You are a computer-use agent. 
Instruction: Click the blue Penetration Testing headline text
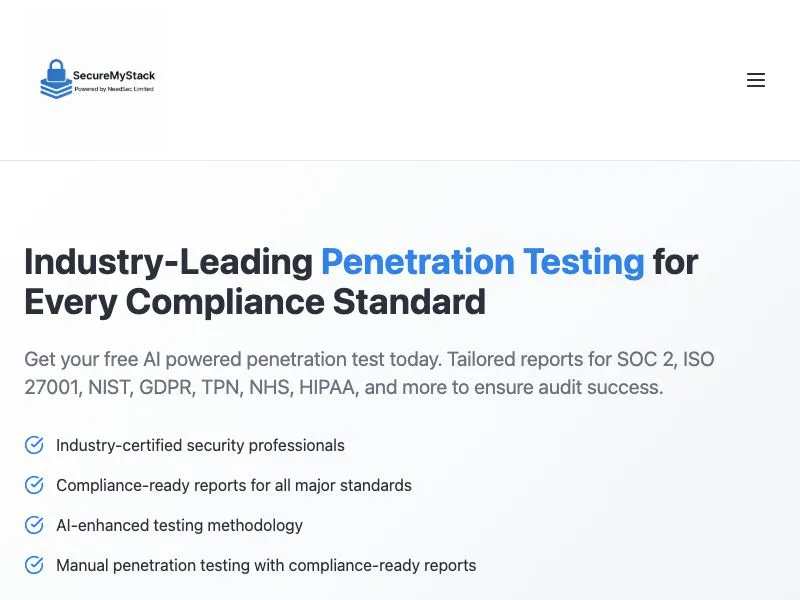(x=483, y=262)
